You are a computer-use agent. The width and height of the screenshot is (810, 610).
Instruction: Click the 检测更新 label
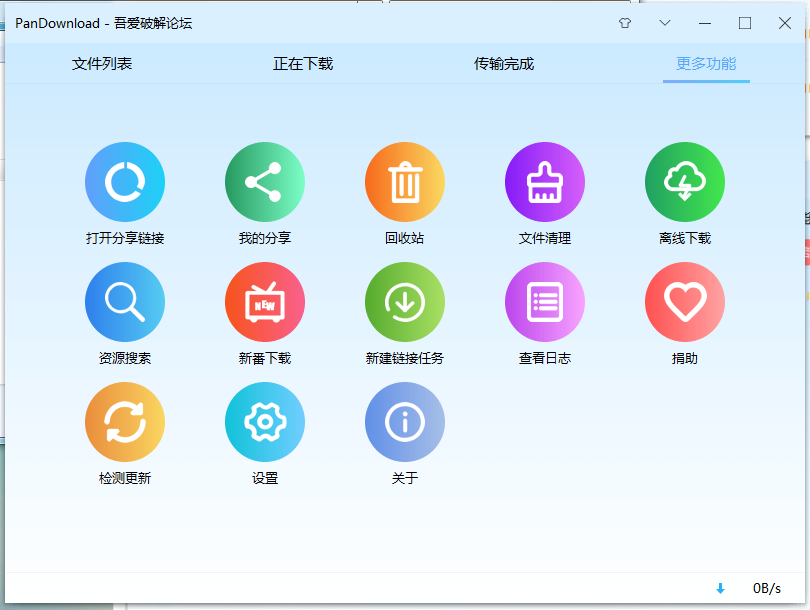click(125, 478)
